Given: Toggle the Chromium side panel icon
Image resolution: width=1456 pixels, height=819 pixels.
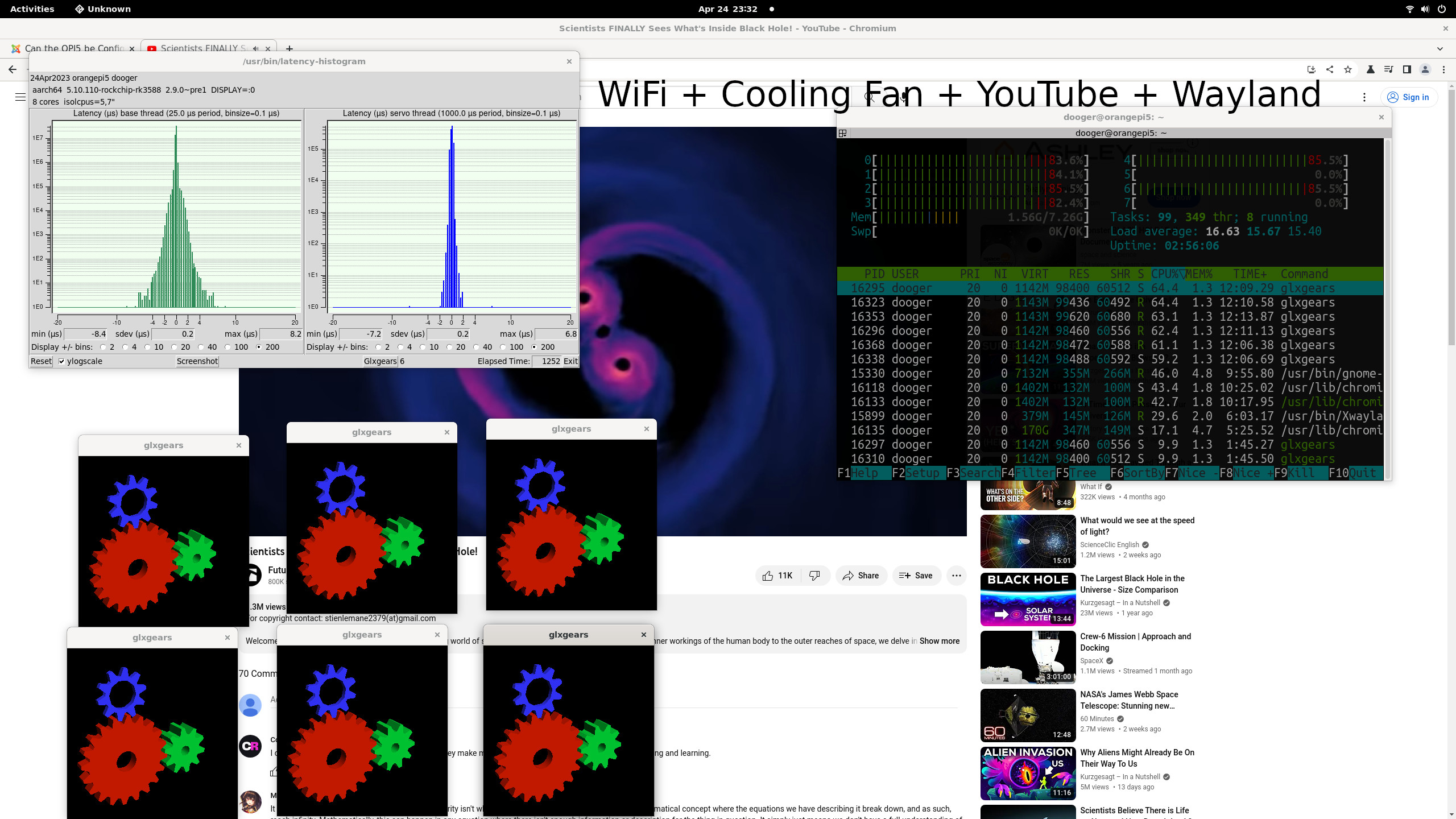Looking at the screenshot, I should click(x=1407, y=69).
